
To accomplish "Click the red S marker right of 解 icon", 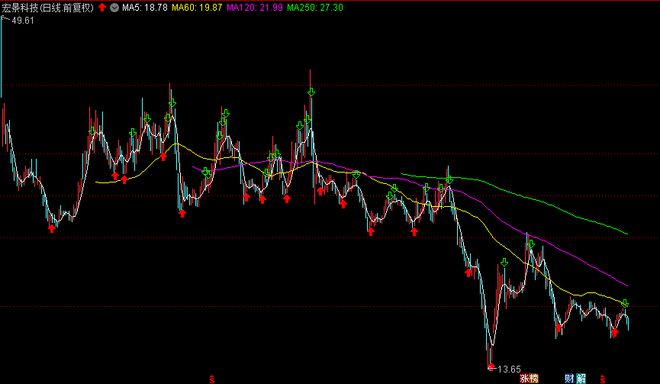I will tap(602, 379).
